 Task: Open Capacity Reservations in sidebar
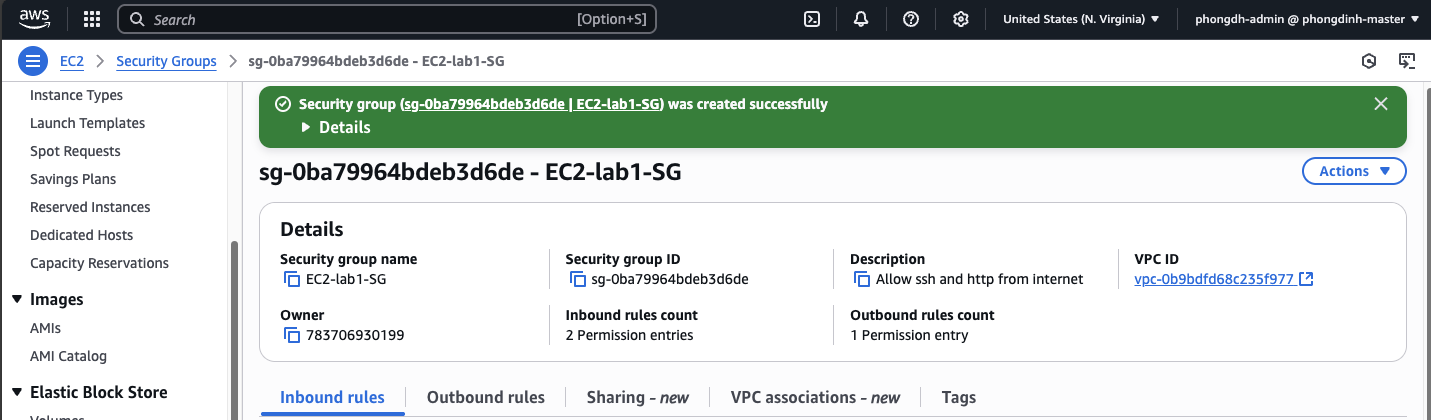point(99,263)
